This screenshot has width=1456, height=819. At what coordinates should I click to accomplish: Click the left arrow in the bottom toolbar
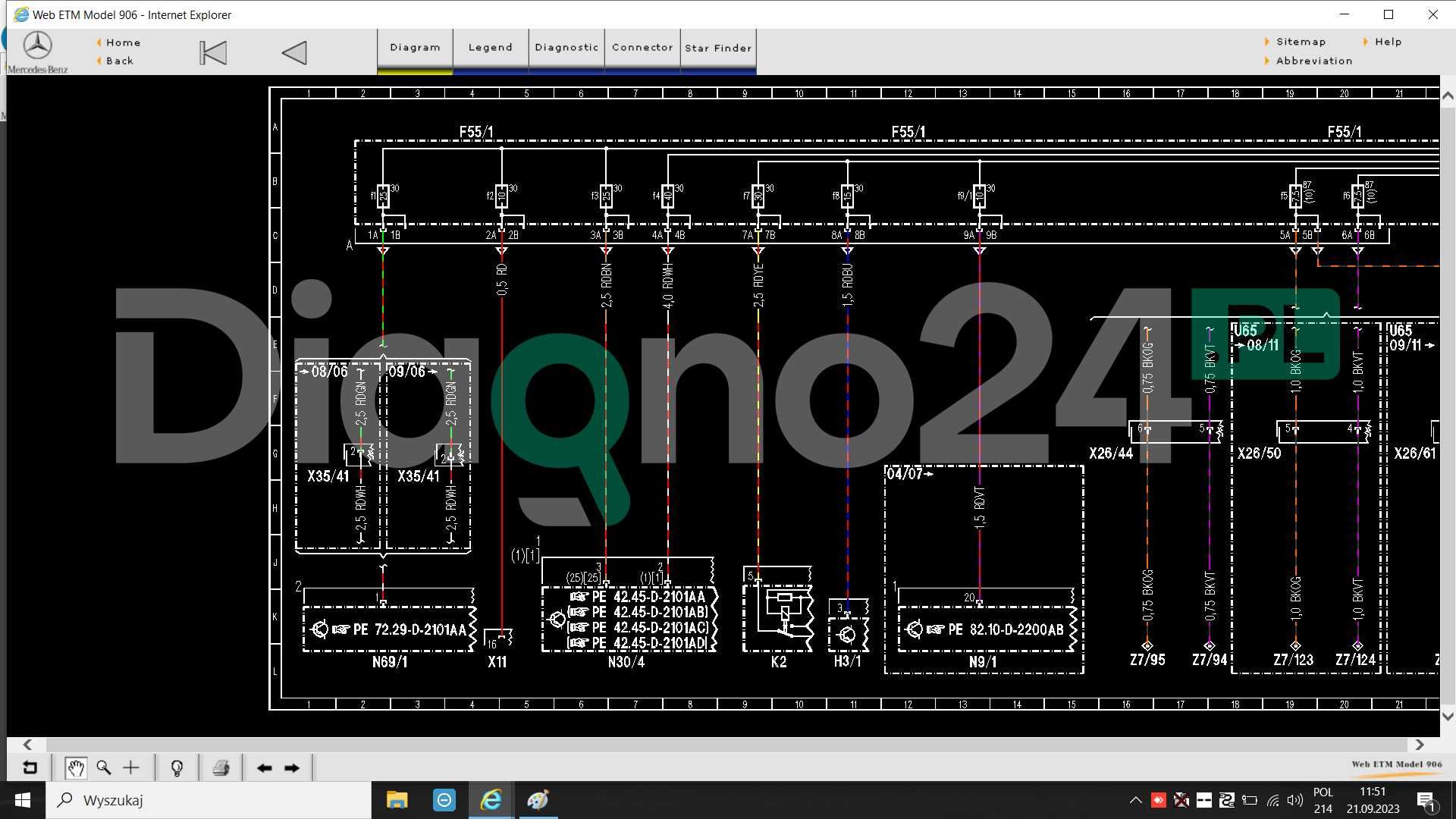click(x=264, y=767)
